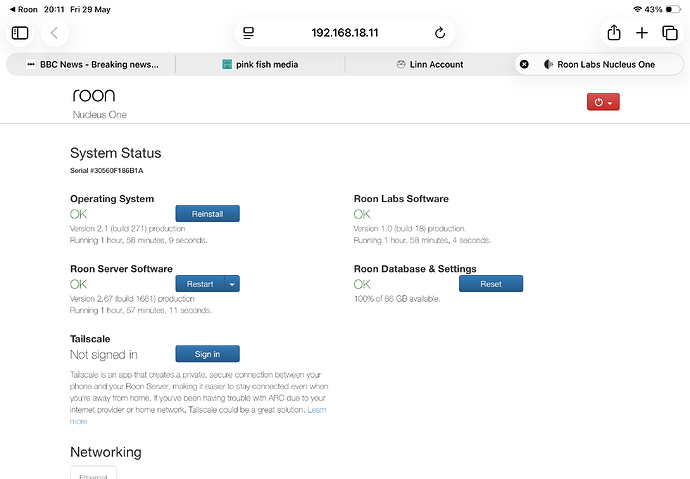Click the Reinstall operating system button
The image size is (690, 479).
click(x=207, y=214)
